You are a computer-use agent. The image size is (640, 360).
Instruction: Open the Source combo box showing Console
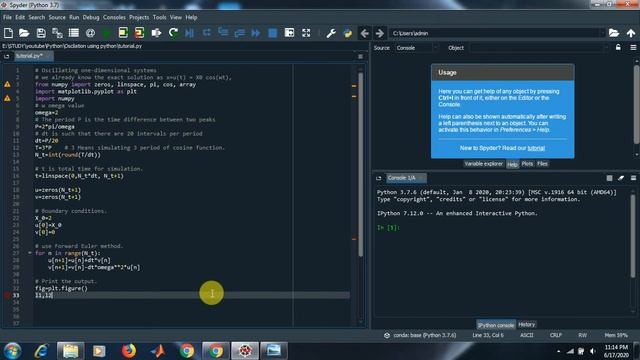(x=416, y=48)
